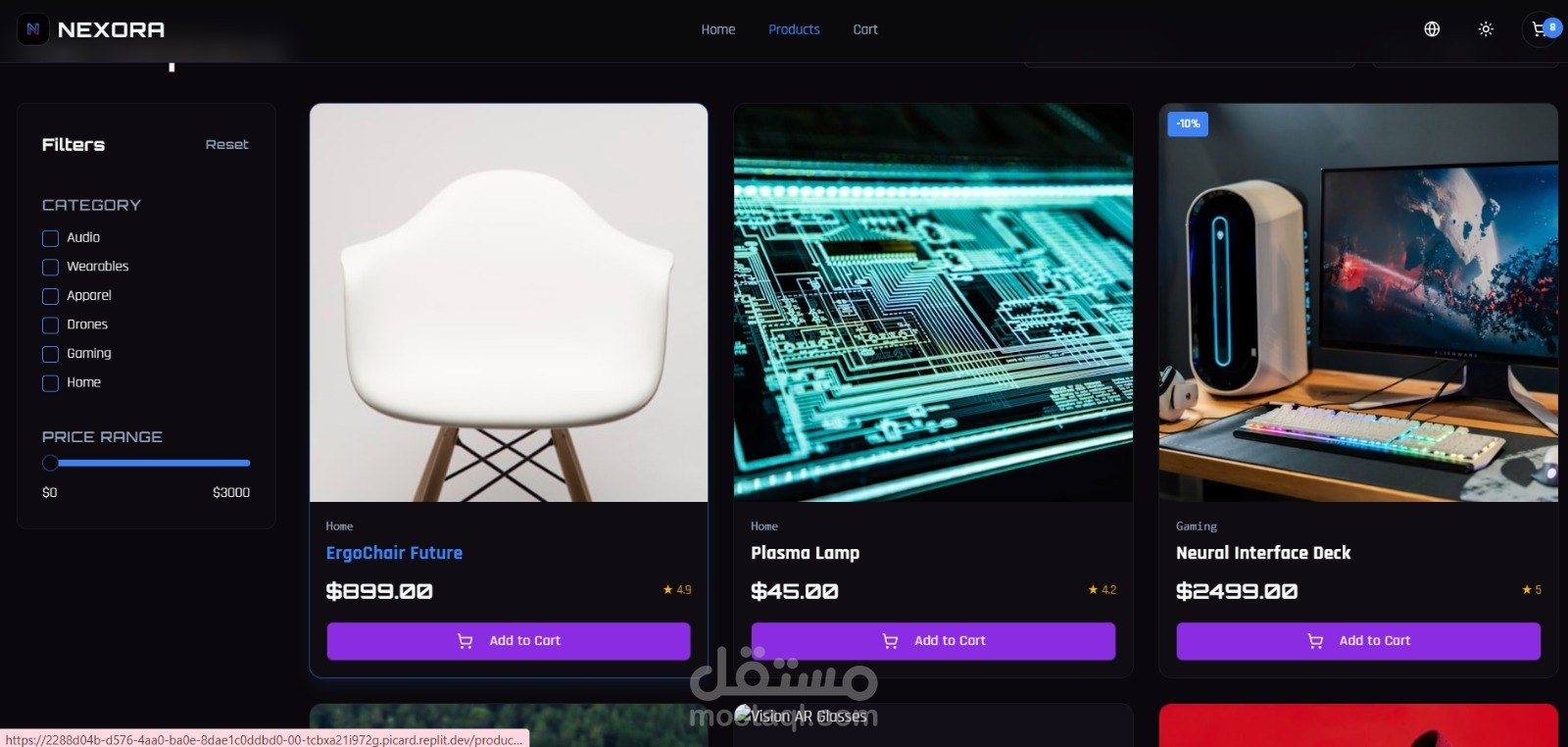
Task: Check the Apparel filter box
Action: click(x=51, y=296)
